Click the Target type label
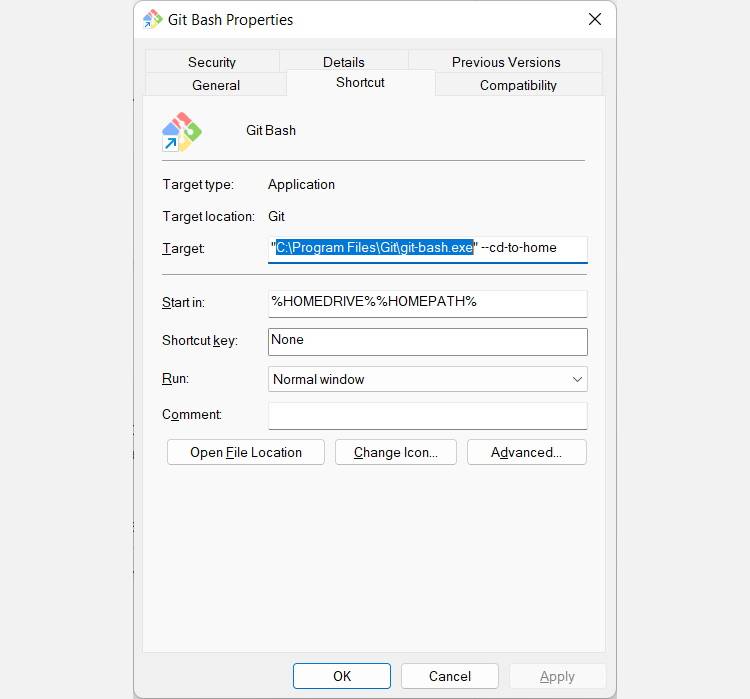750x699 pixels. click(198, 185)
